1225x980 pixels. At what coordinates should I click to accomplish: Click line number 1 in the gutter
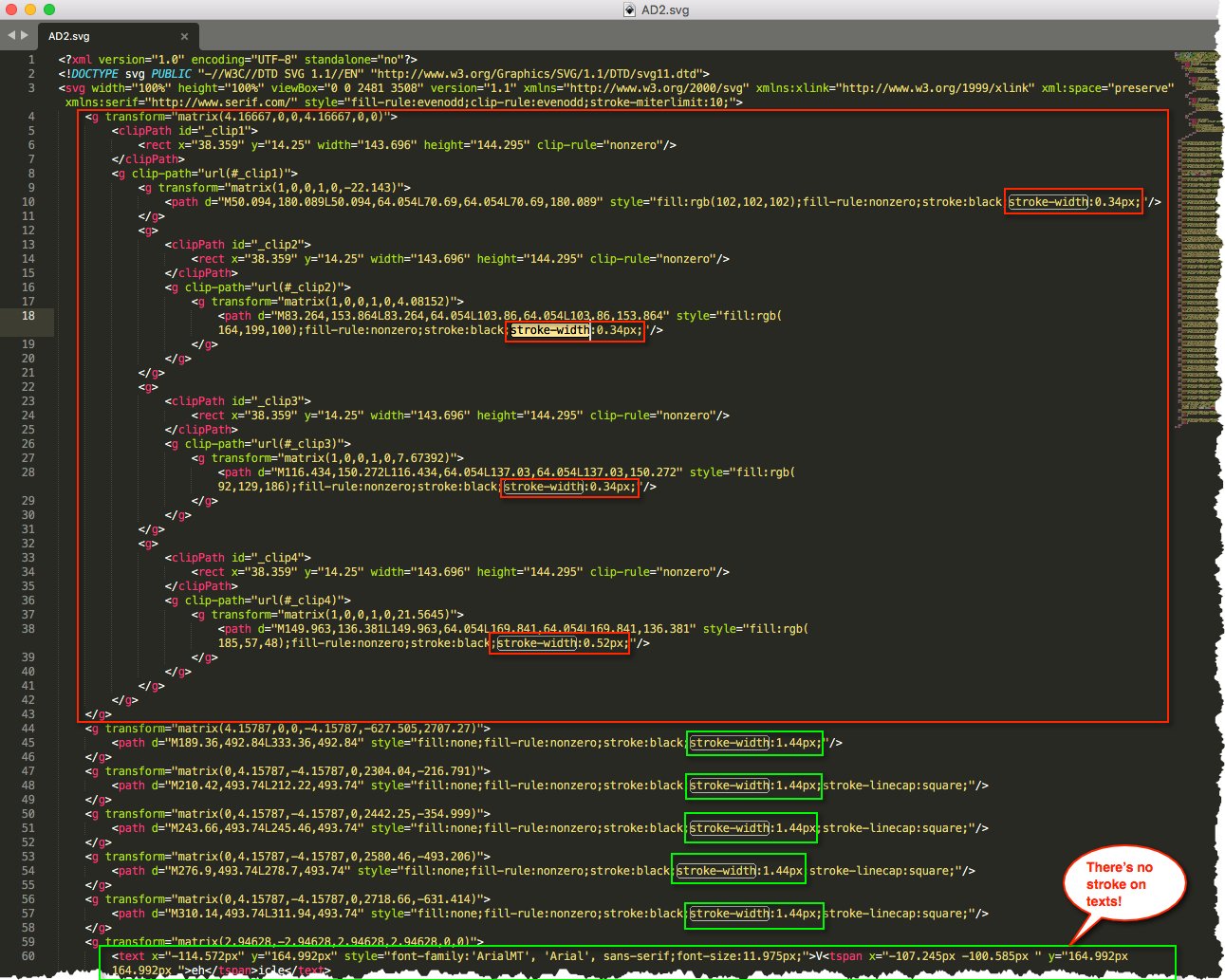coord(31,60)
